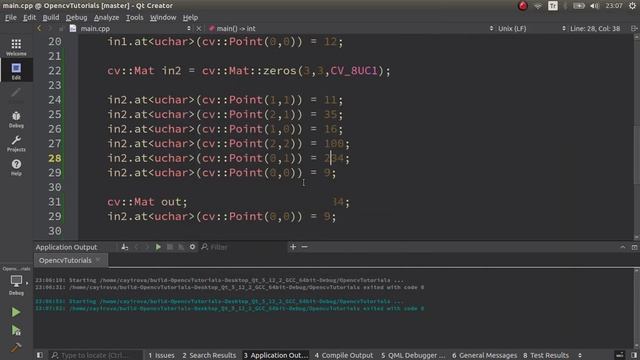Re-run application in output toolbar

158,247
